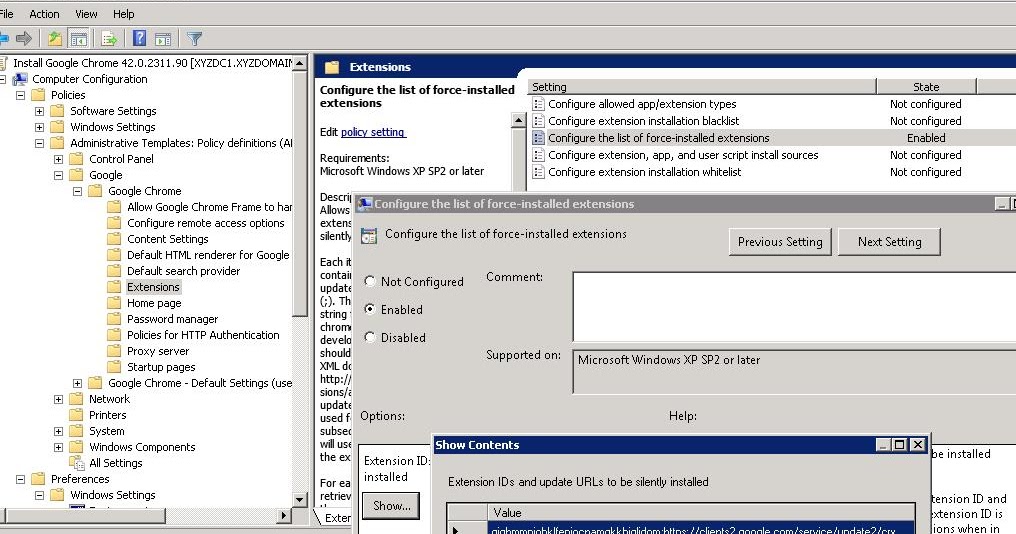Click the Control Panel folder icon
Screen dimensions: 1016x534
(x=77, y=159)
